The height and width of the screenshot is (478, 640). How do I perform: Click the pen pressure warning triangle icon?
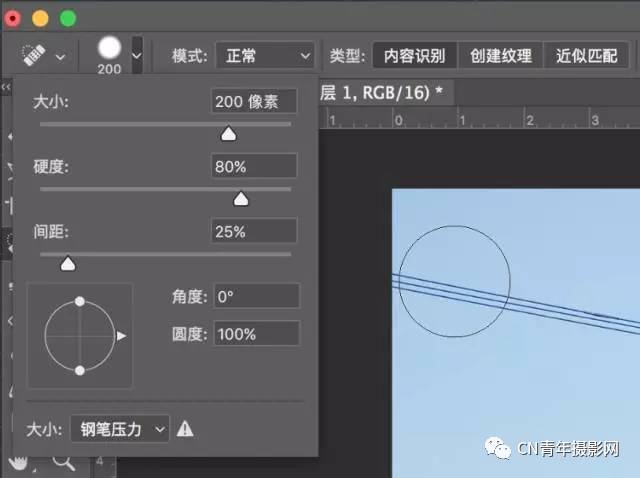click(x=185, y=429)
